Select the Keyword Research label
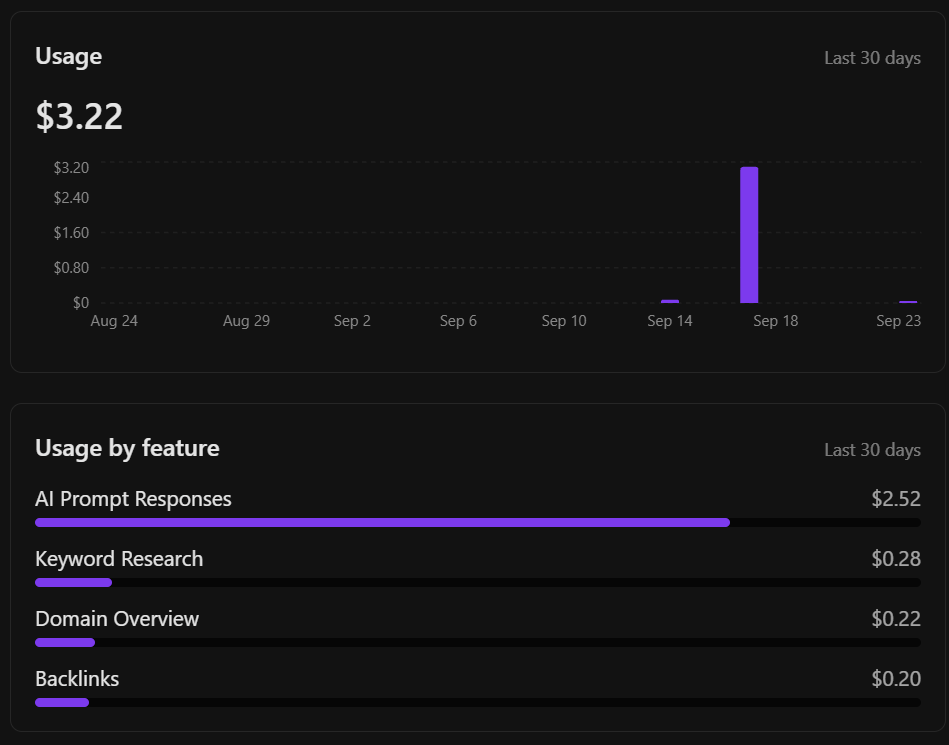The image size is (949, 745). (x=119, y=559)
